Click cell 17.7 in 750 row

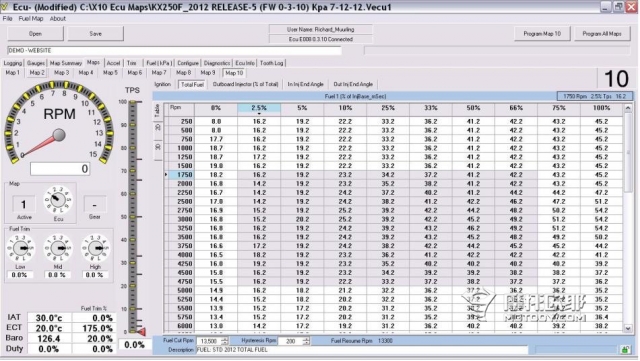[x=216, y=139]
